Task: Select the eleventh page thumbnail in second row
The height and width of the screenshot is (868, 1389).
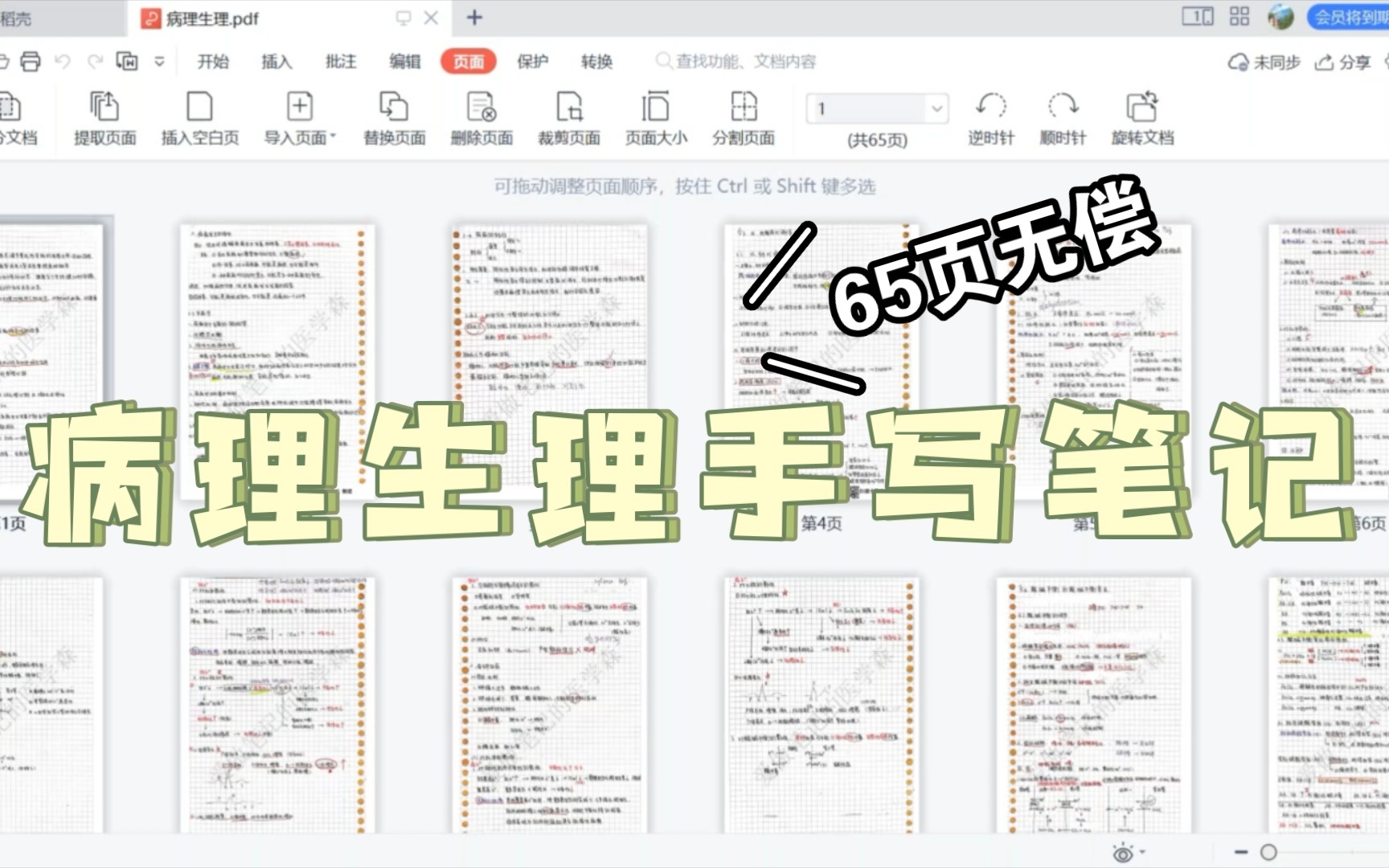Action: tap(1094, 705)
